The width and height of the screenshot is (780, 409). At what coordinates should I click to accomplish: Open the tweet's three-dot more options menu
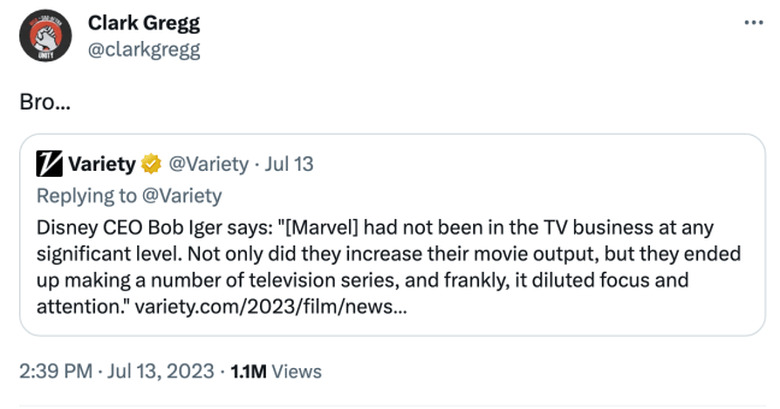click(753, 22)
